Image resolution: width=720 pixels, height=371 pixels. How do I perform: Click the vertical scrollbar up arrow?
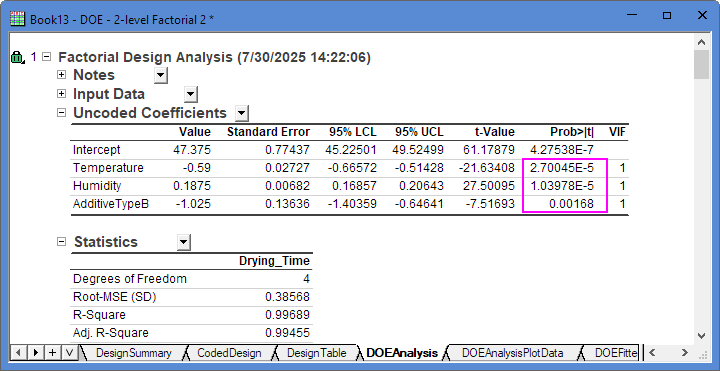click(x=701, y=42)
